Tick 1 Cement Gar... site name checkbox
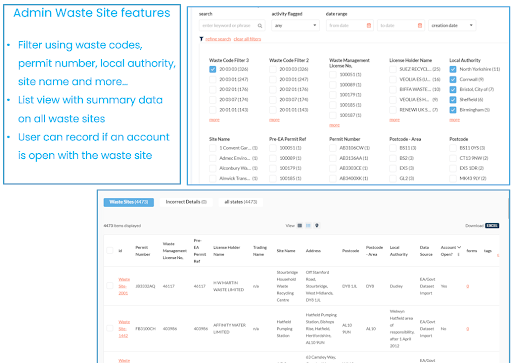 213,148
